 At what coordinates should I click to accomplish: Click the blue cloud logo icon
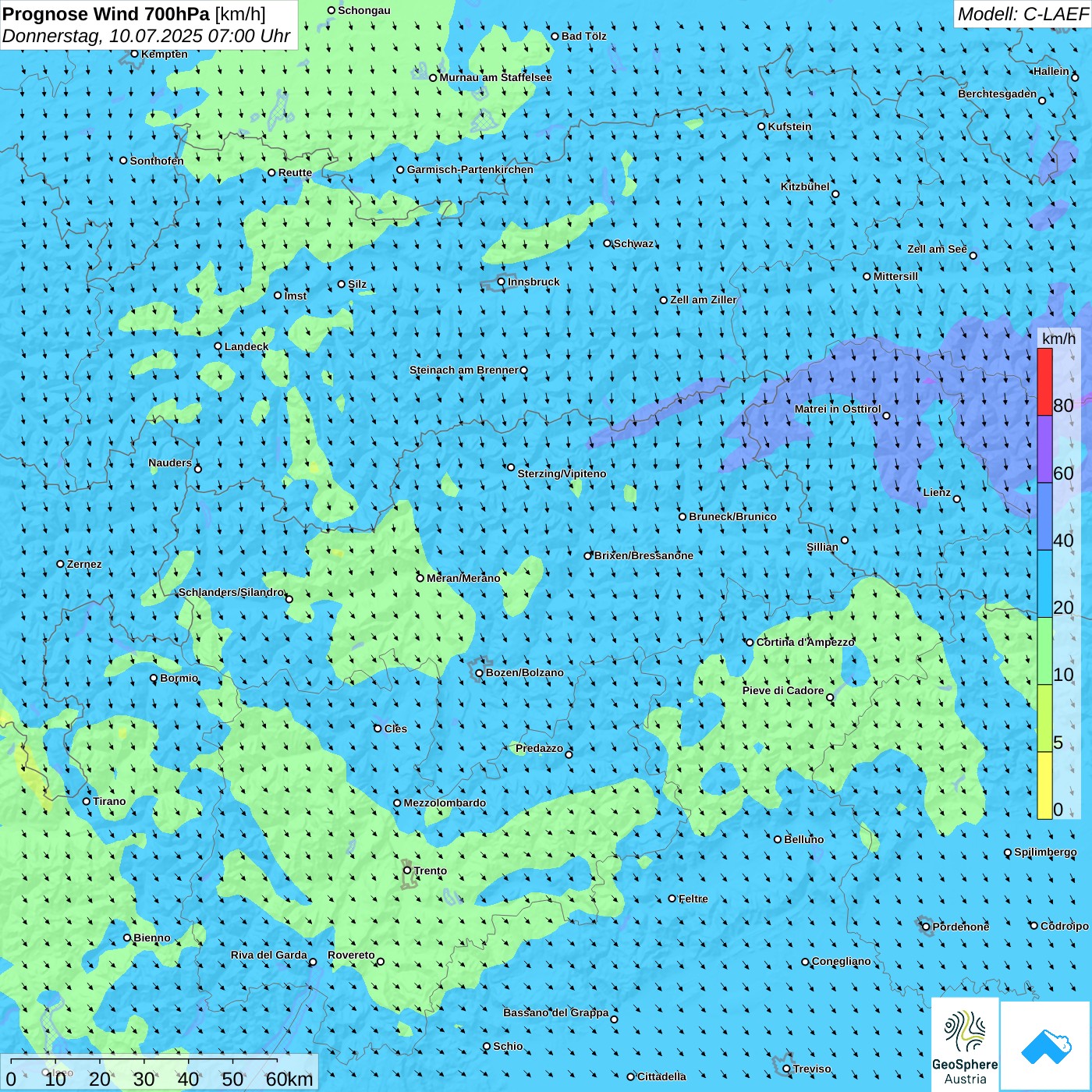click(x=1045, y=1046)
